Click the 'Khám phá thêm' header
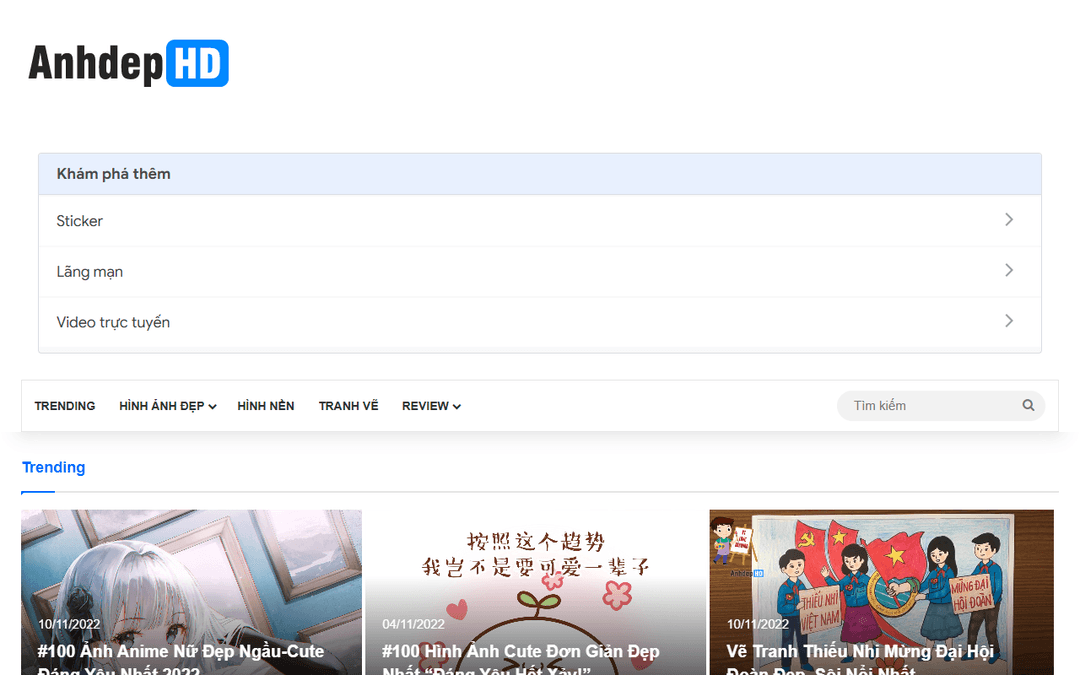 click(x=539, y=174)
